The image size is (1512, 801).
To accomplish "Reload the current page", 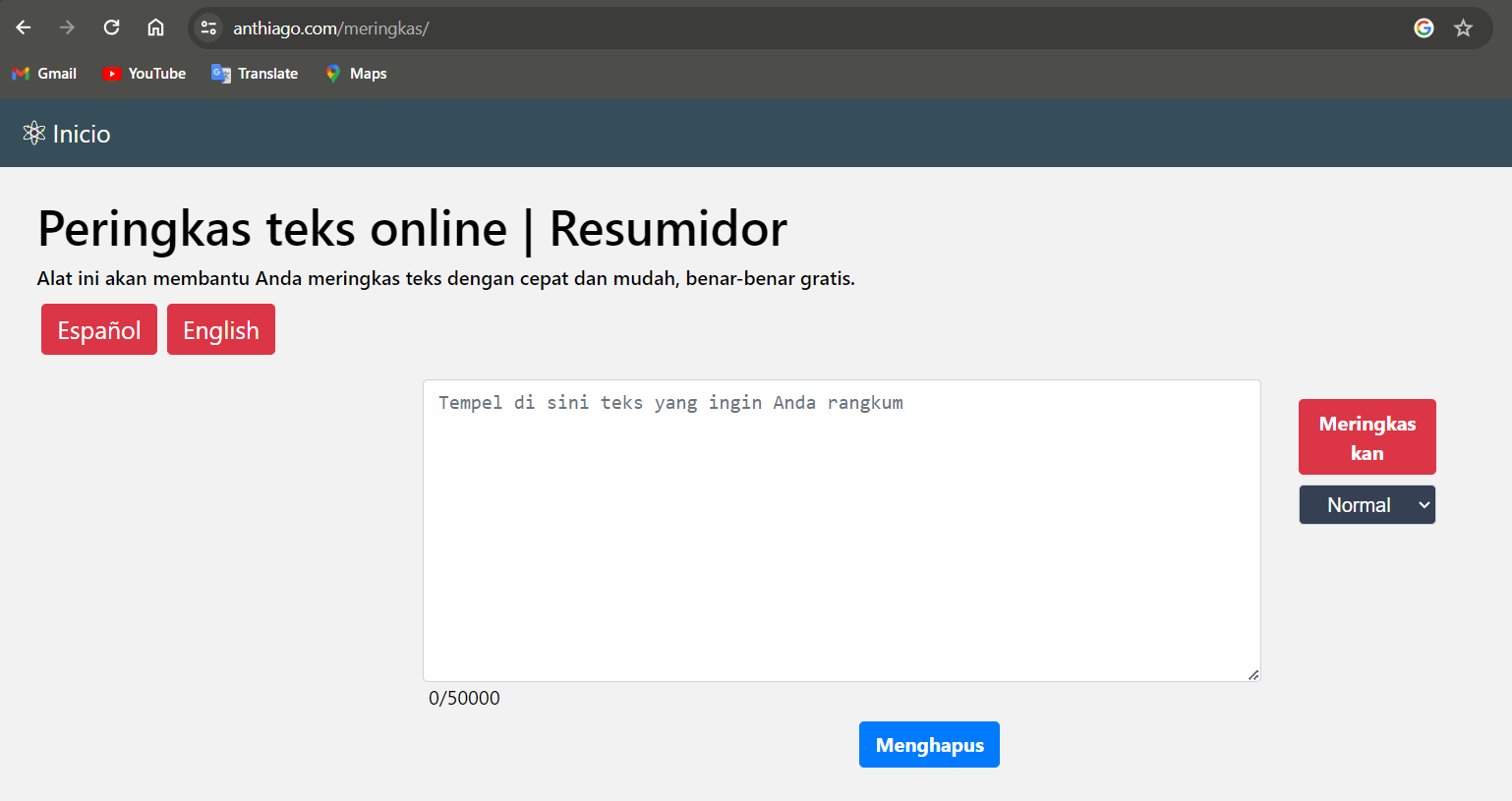I will coord(111,28).
